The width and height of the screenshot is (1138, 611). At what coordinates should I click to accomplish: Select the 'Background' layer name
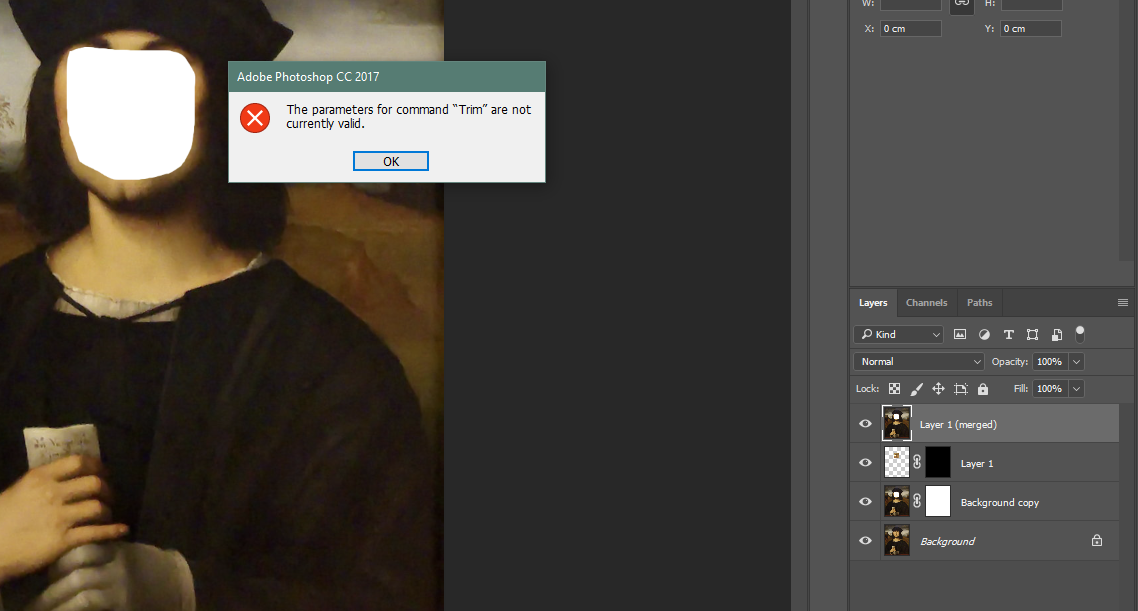(x=947, y=541)
